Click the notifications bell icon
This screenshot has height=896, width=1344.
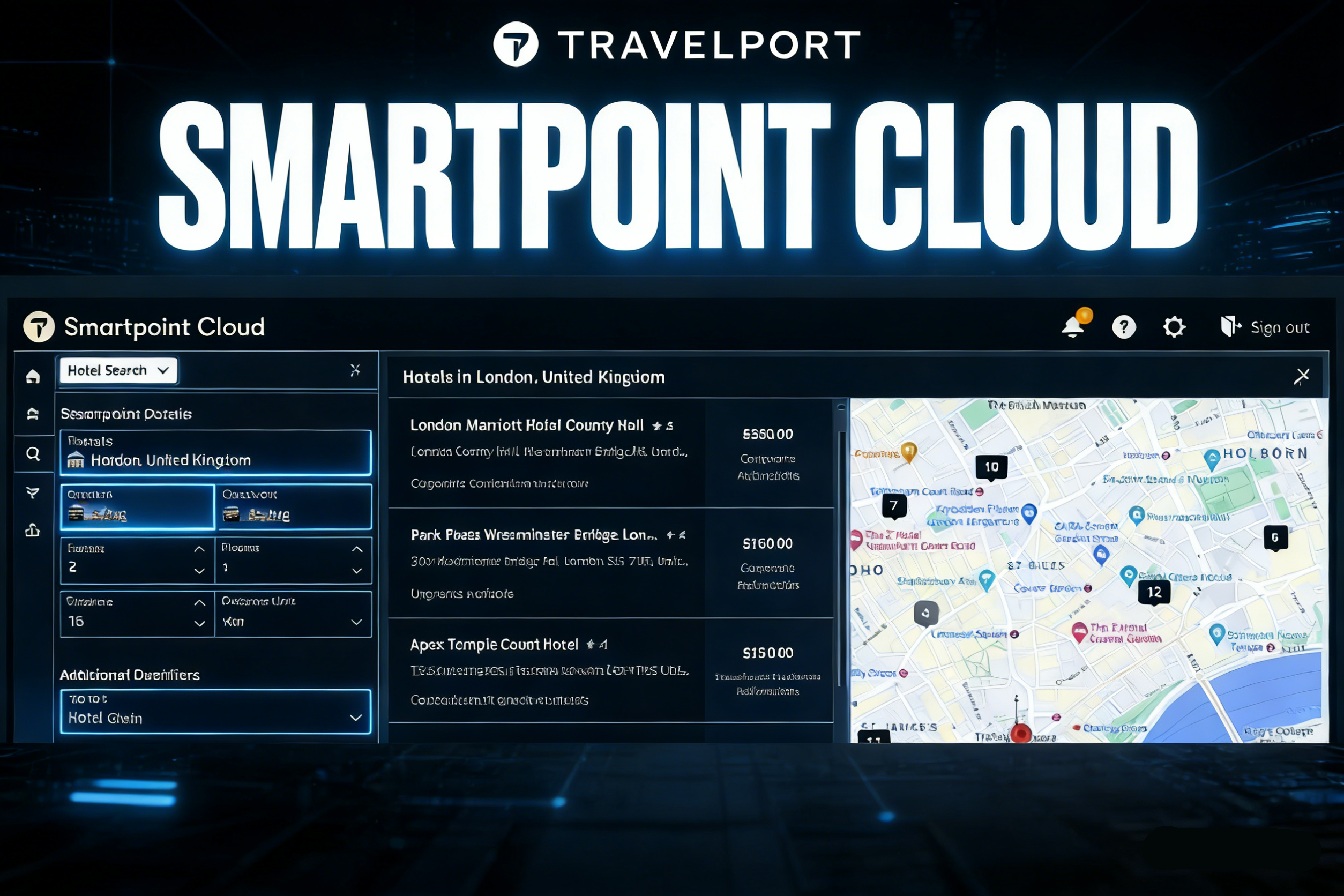click(x=1073, y=327)
